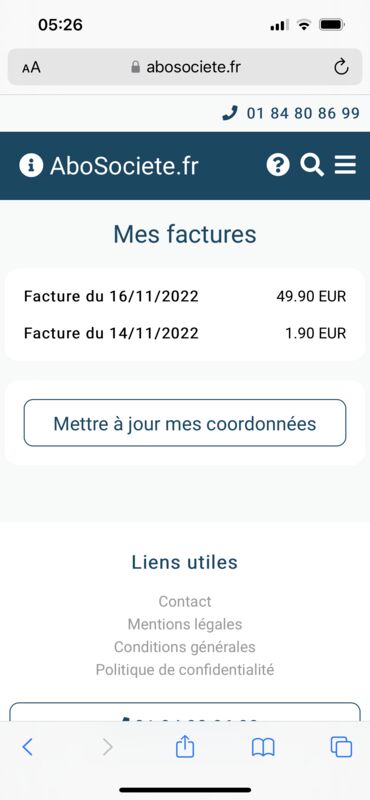The height and width of the screenshot is (800, 370).
Task: Open the Conditions générales link
Action: 185,647
